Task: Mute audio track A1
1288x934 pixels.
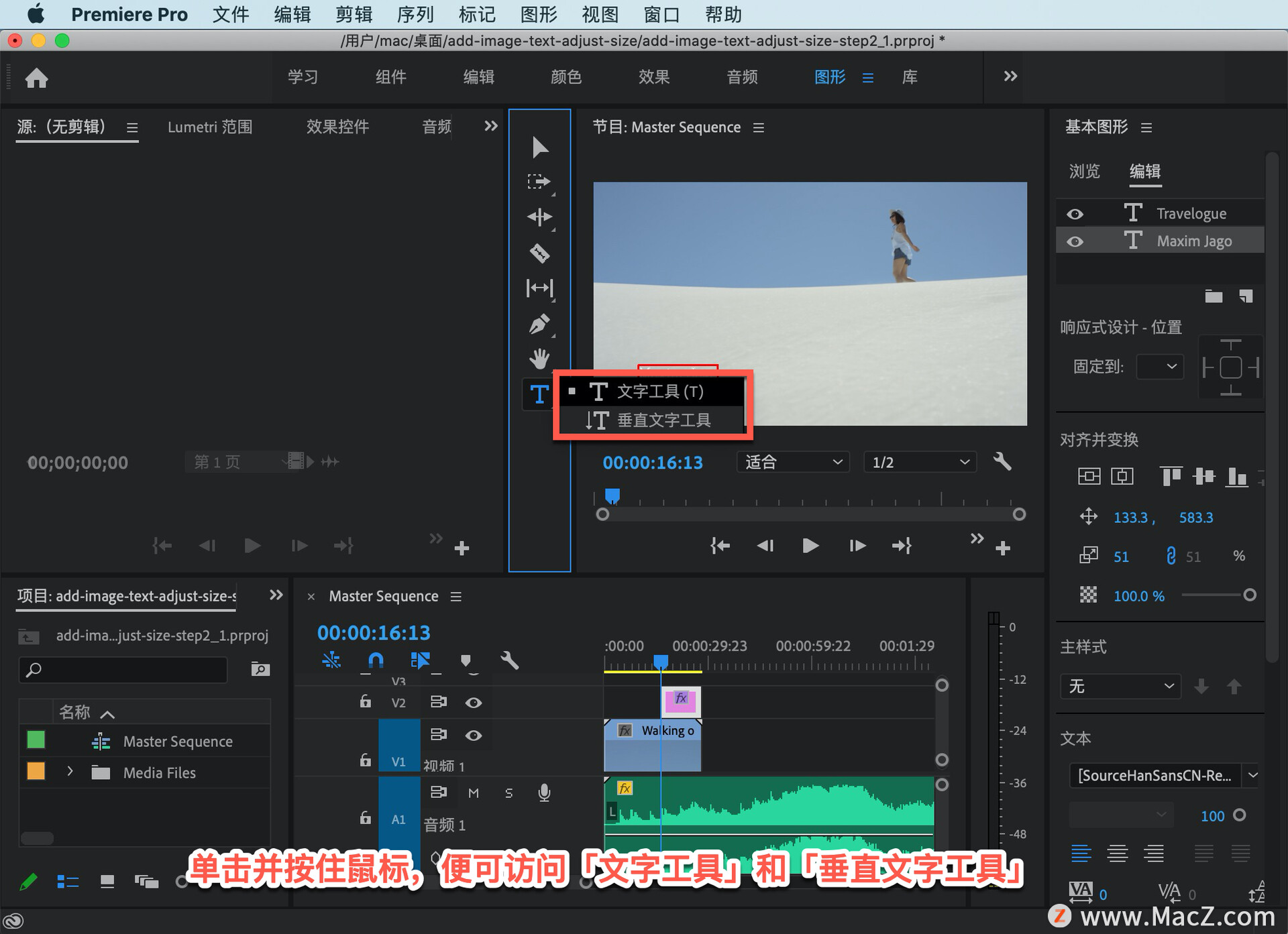Action: [474, 793]
